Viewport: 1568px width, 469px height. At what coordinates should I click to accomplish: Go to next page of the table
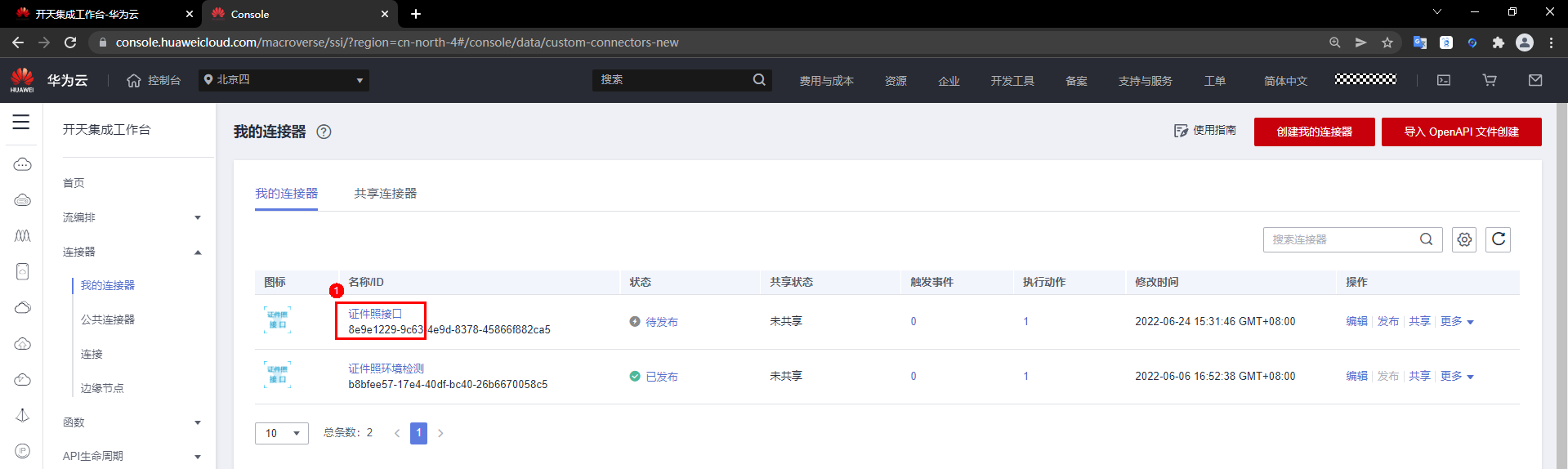point(440,433)
